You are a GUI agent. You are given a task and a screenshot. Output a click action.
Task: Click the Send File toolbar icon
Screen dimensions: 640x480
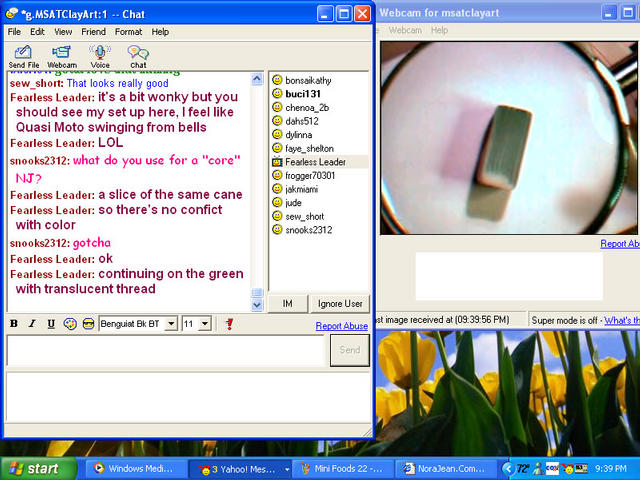(x=23, y=56)
